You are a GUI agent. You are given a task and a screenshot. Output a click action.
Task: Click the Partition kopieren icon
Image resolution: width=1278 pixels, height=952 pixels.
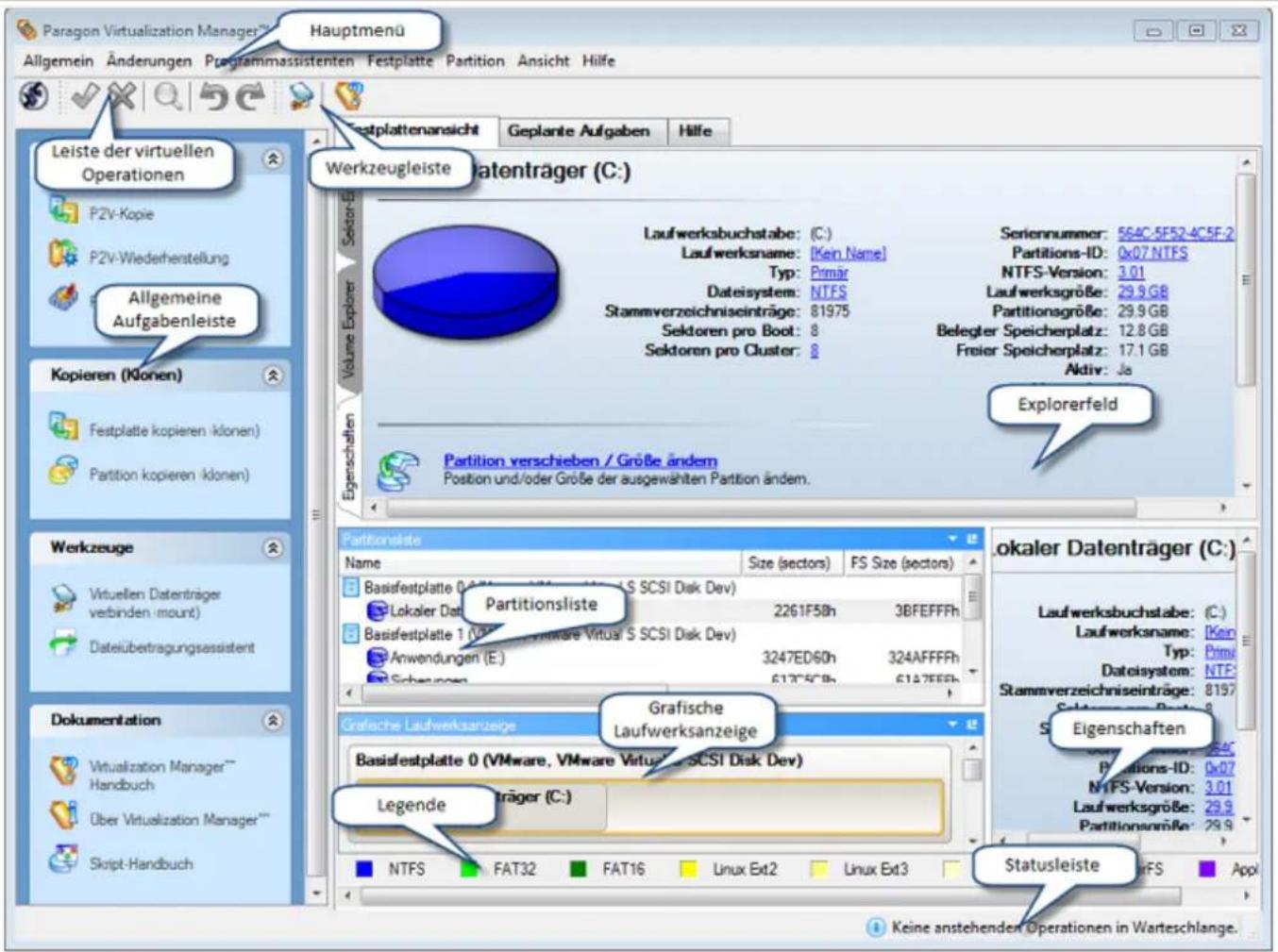click(63, 471)
